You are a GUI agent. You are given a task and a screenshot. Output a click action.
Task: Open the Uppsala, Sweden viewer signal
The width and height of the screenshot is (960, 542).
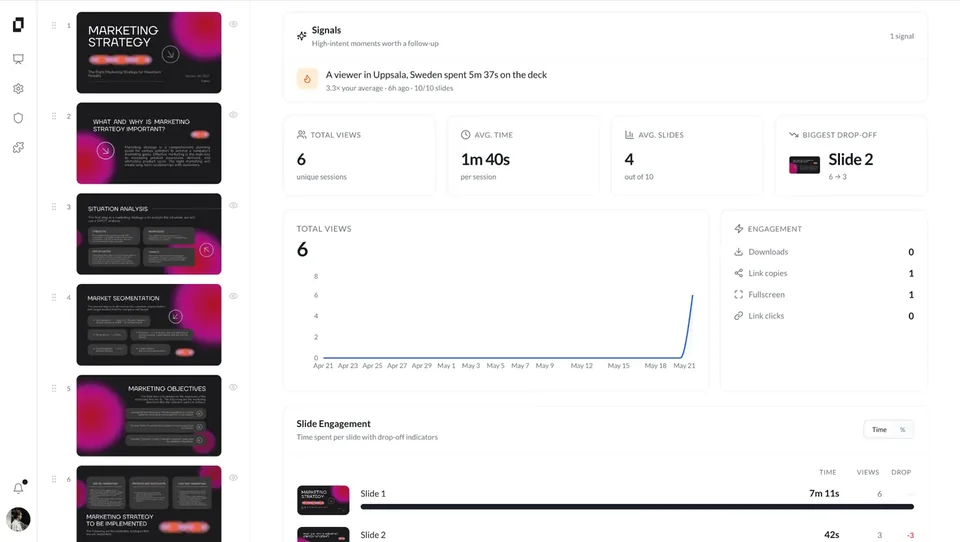(605, 80)
